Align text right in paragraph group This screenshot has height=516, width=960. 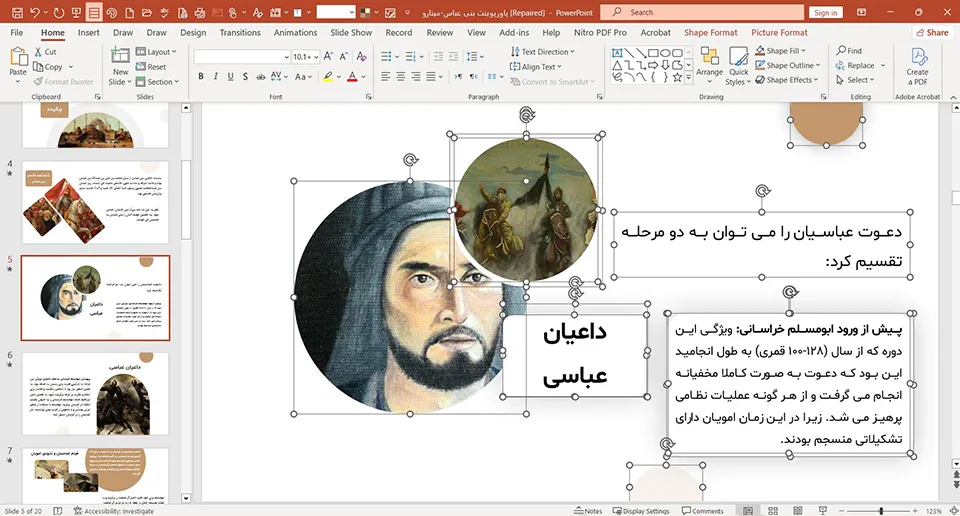416,77
